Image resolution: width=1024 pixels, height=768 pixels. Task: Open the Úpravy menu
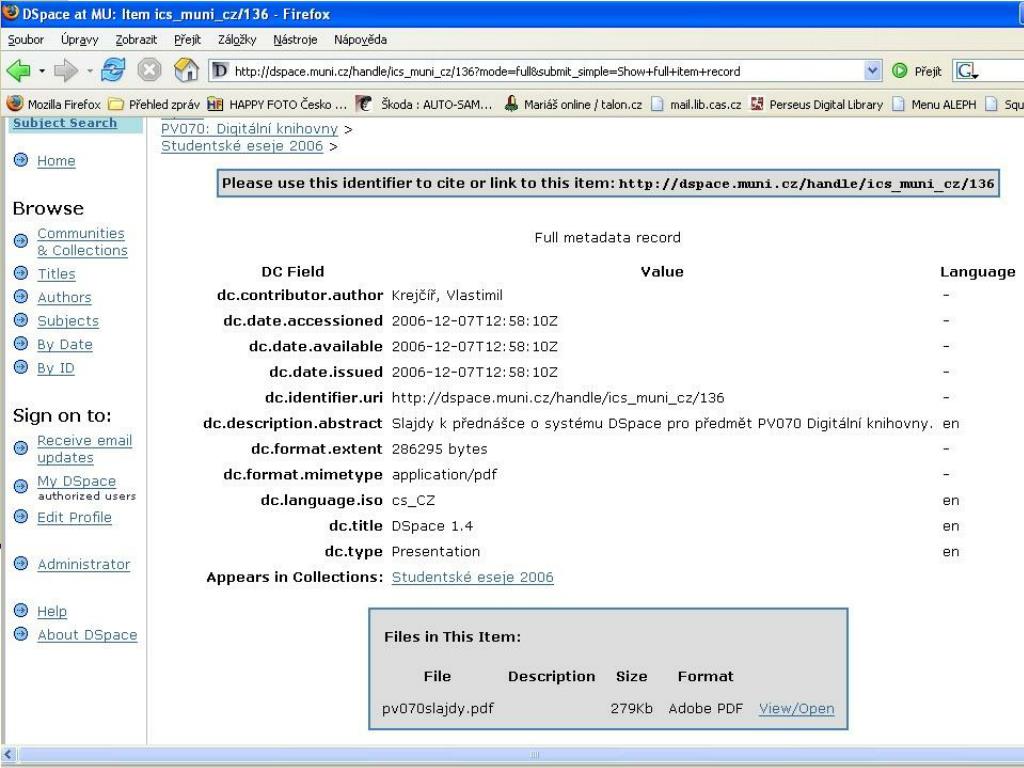tap(79, 39)
